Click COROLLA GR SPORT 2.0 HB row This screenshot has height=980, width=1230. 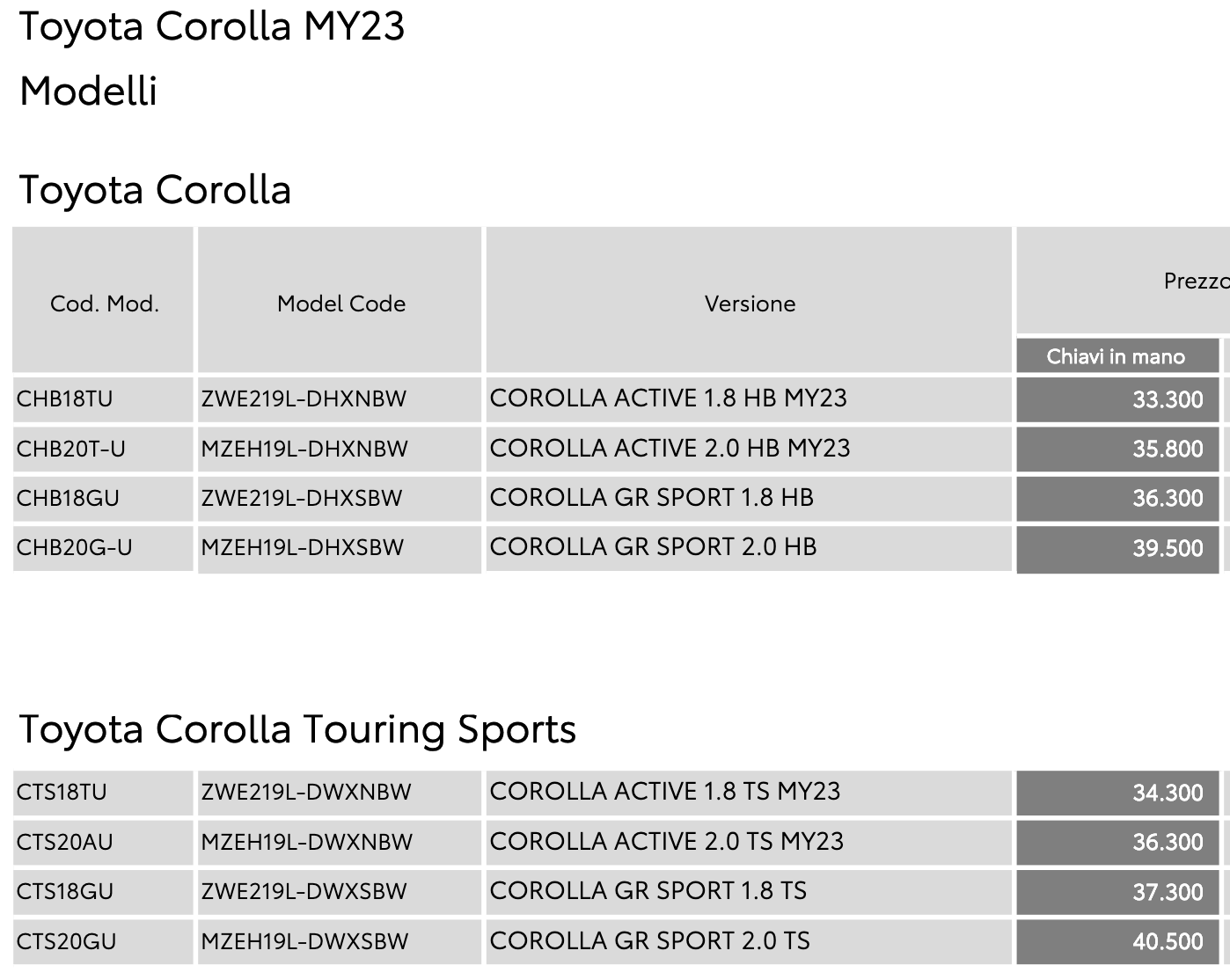pyautogui.click(x=749, y=548)
